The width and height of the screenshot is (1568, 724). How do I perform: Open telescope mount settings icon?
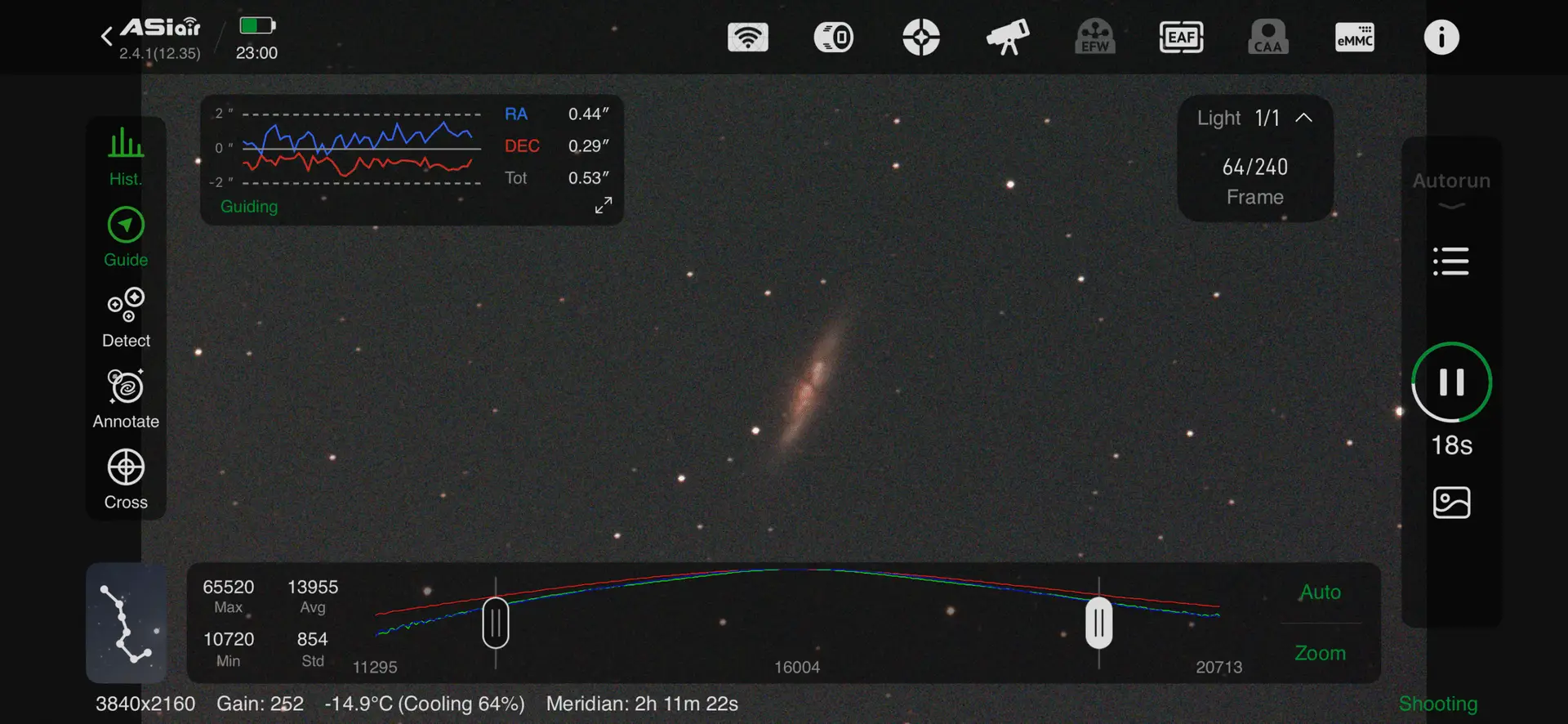pyautogui.click(x=1008, y=37)
